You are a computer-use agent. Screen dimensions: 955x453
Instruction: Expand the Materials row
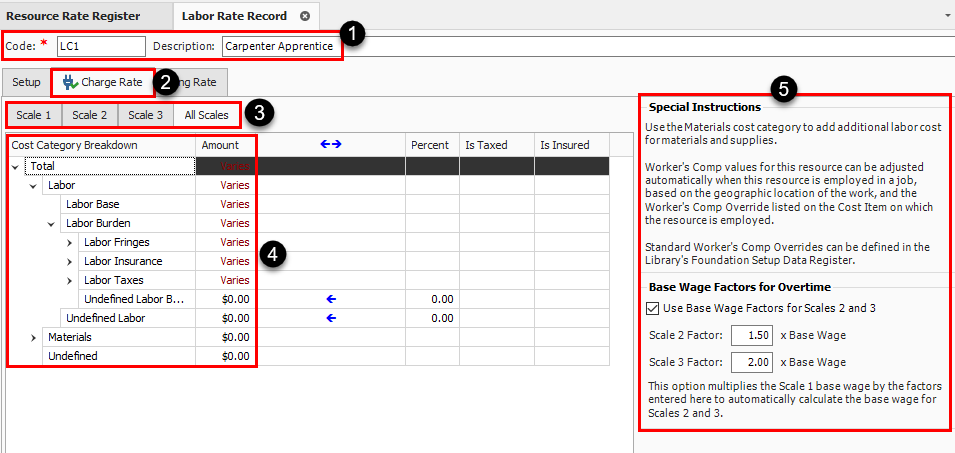(33, 337)
